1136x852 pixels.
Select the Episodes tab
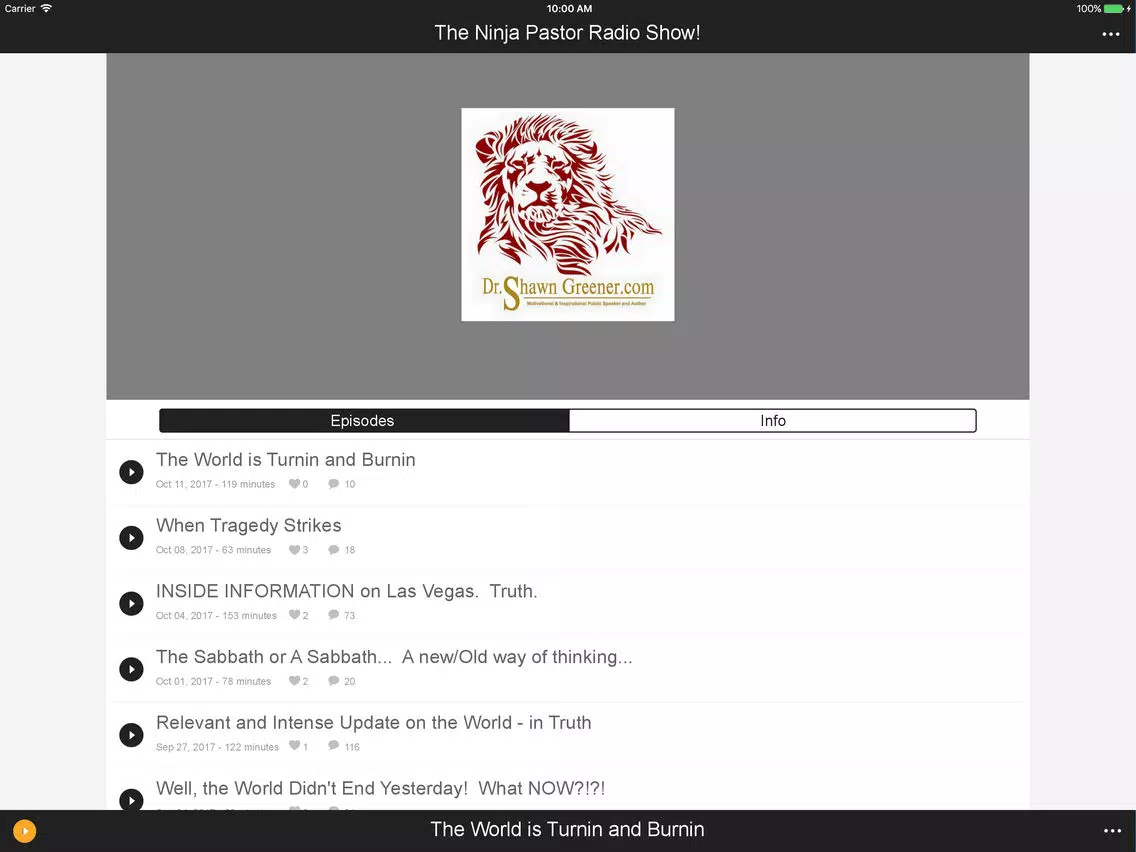click(364, 421)
